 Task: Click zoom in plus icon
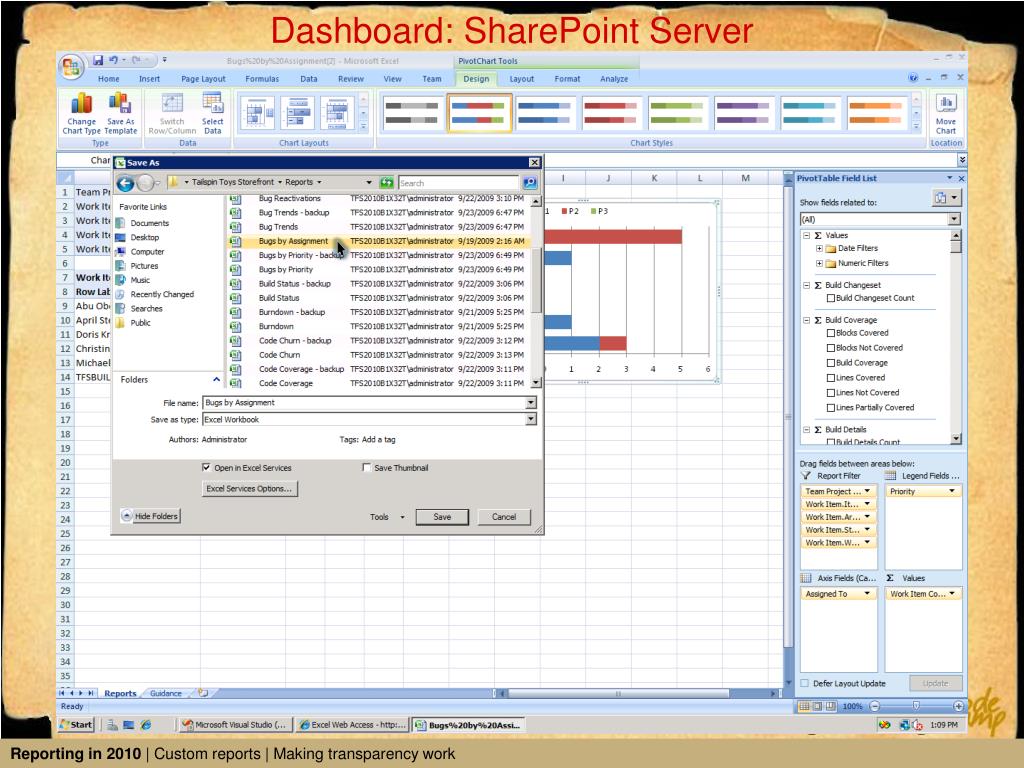pyautogui.click(x=959, y=706)
